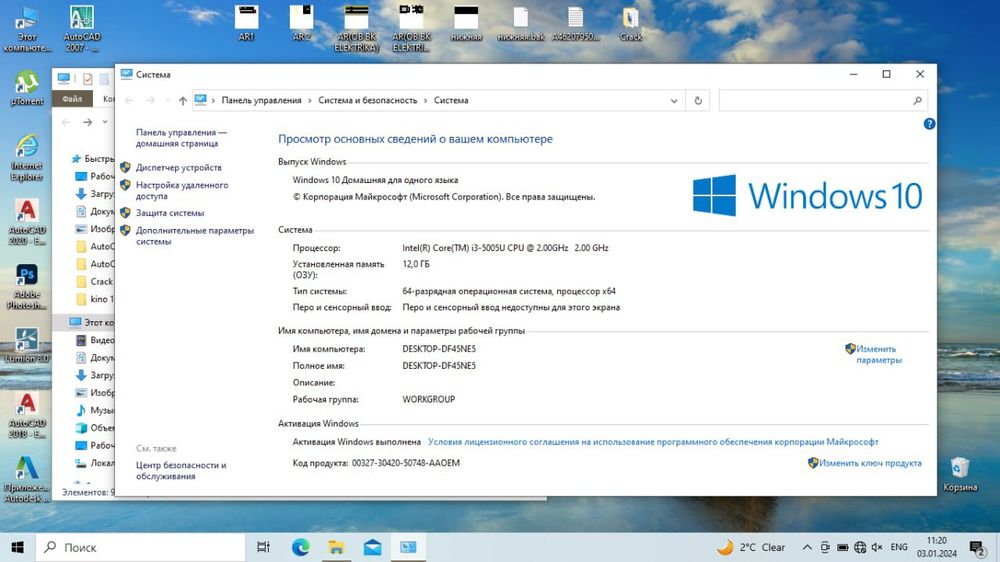This screenshot has height=562, width=1000.
Task: Select нижняя drawing file on desktop
Action: 466,23
